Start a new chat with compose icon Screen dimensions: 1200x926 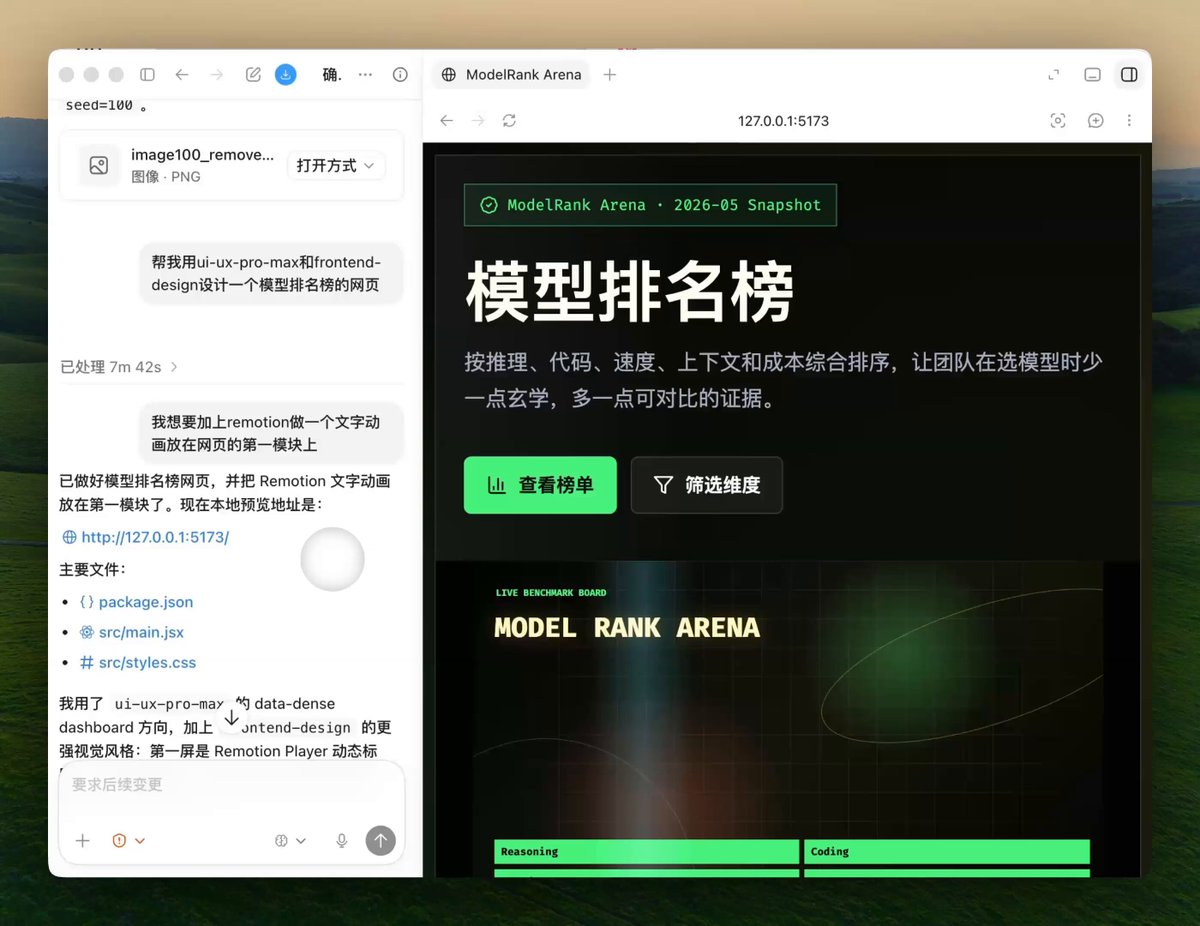click(253, 75)
